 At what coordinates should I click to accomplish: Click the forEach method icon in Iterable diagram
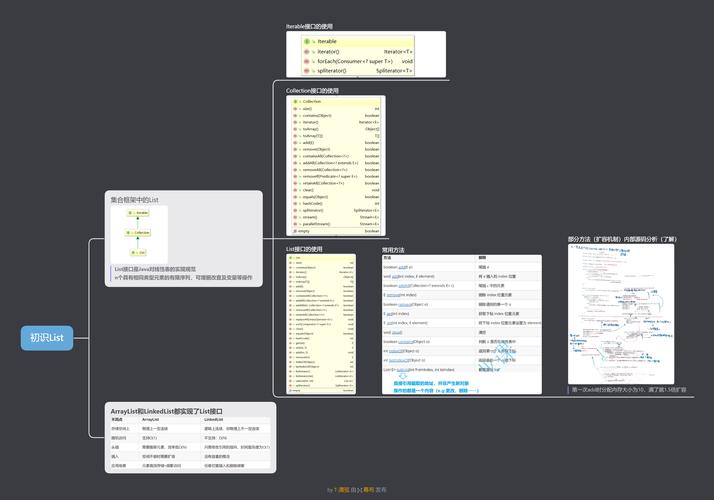pos(308,61)
